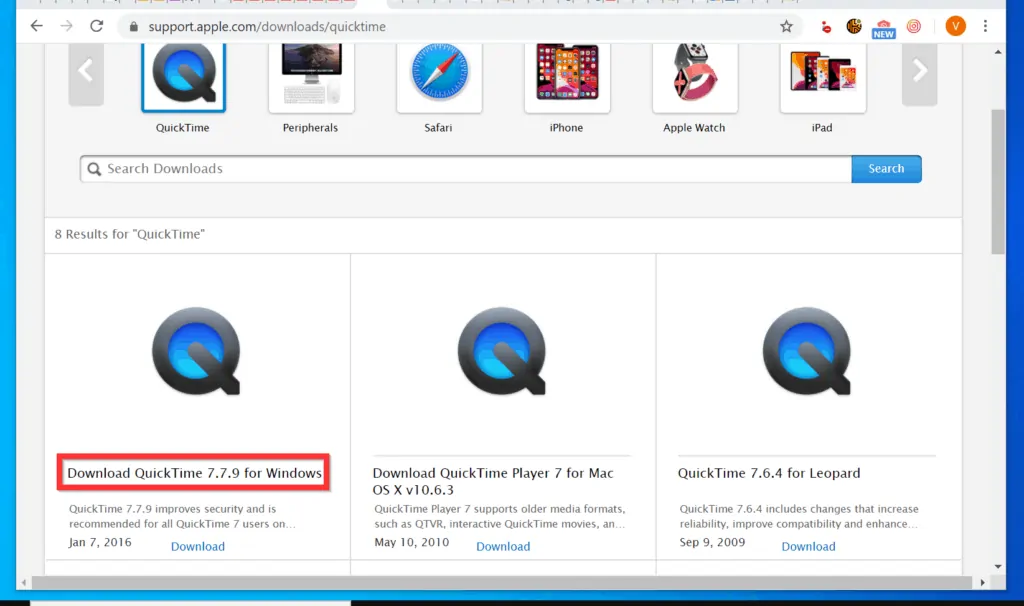Select the Peripherals category thumbnail

(x=312, y=76)
